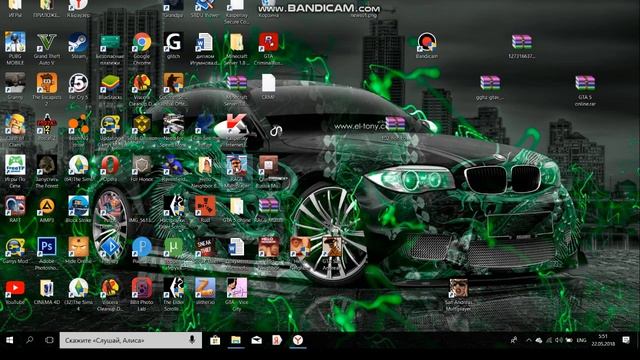Open Task View on the taskbar
Screen dimensions: 640x360
[x=49, y=340]
